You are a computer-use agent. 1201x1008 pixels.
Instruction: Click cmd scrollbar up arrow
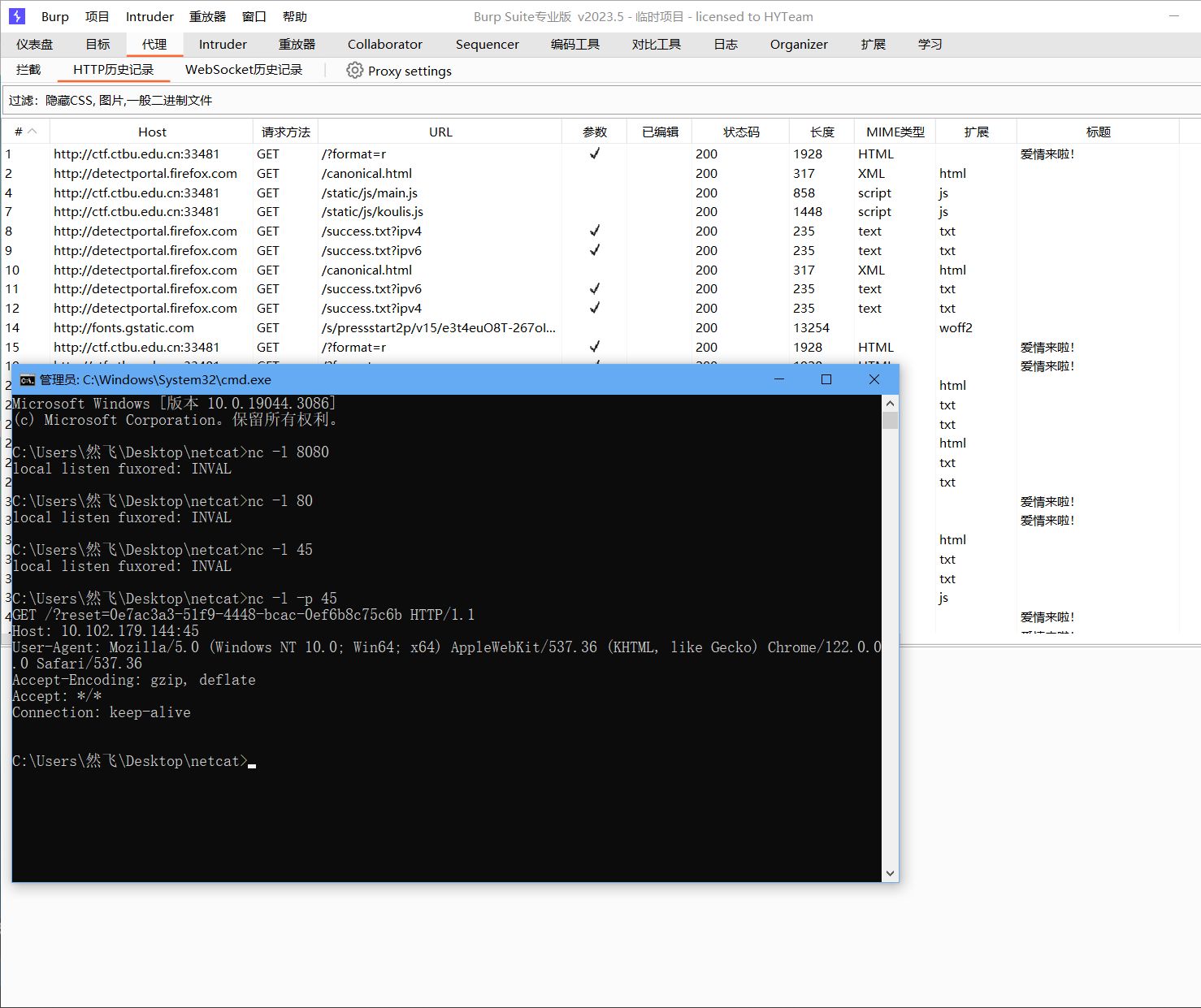click(890, 403)
